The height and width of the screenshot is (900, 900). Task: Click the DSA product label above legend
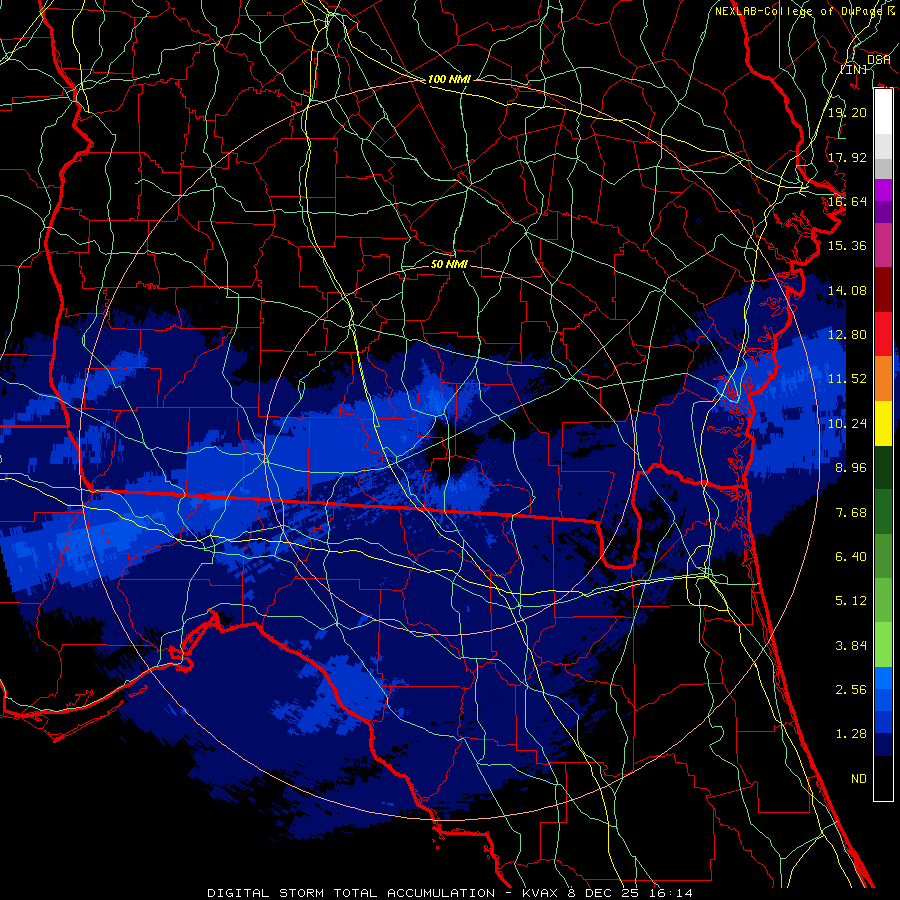[878, 60]
